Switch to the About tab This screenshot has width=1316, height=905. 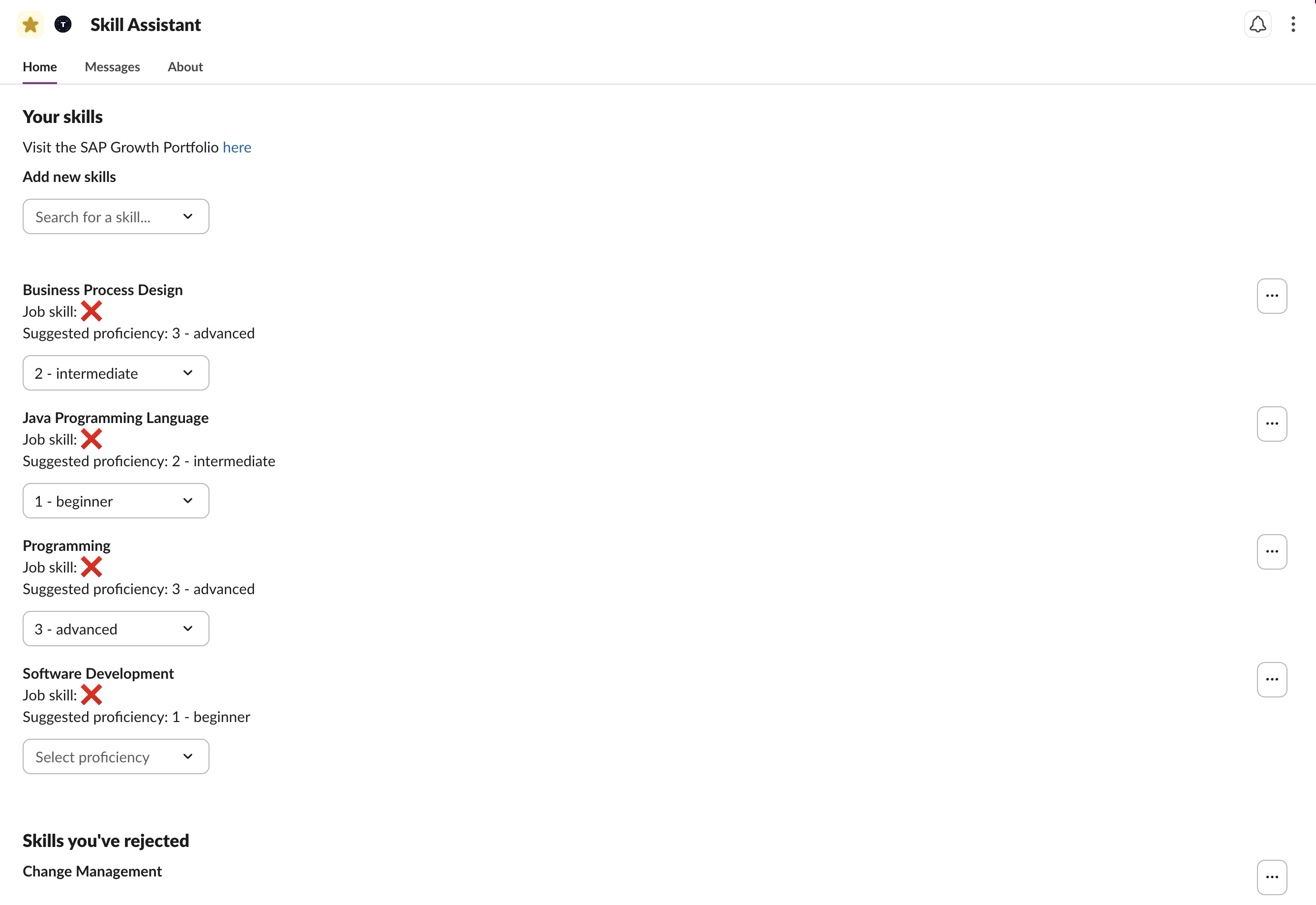point(185,67)
